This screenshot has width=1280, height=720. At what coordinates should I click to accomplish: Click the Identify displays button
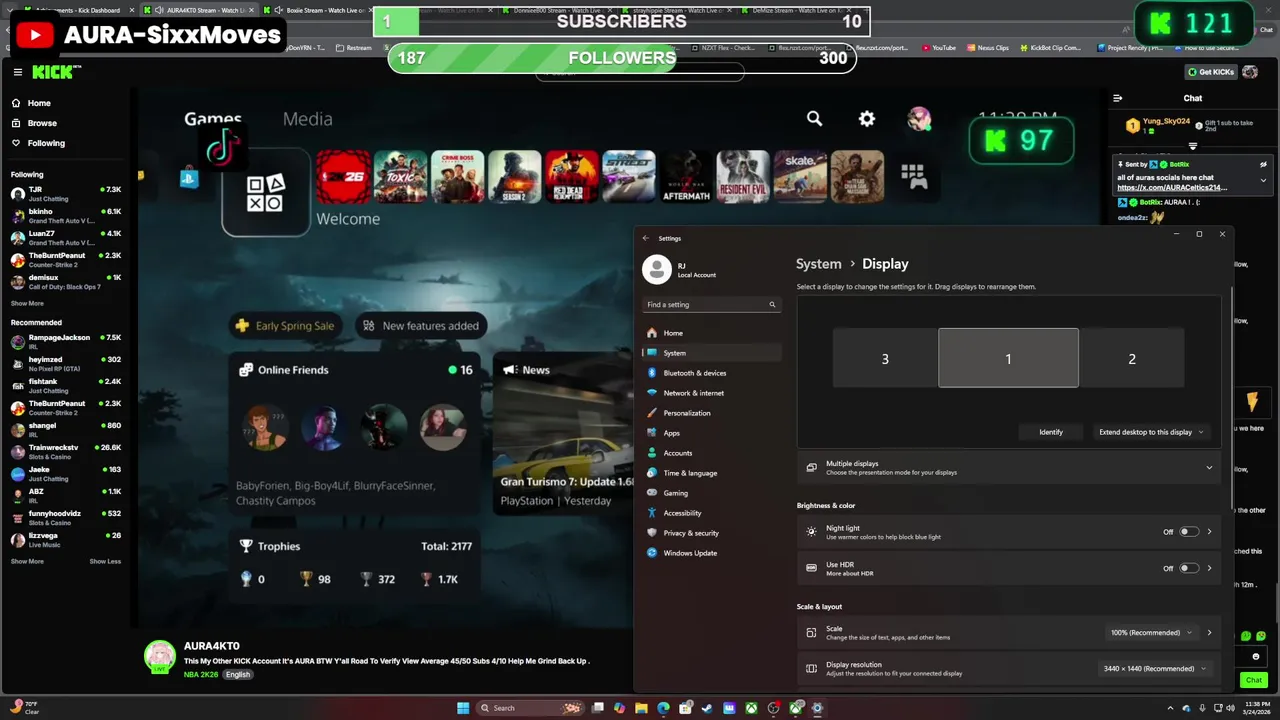coord(1051,432)
